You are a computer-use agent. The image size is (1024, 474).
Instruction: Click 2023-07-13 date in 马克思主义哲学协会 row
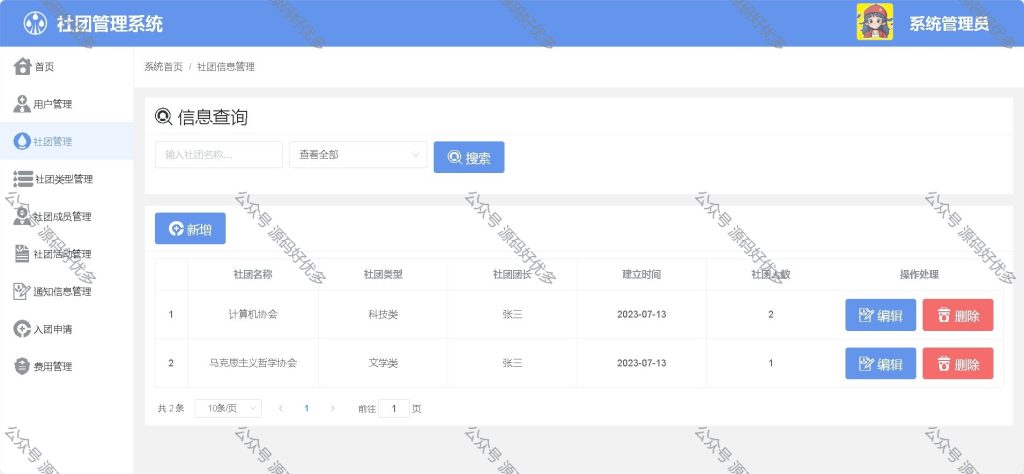(x=641, y=363)
